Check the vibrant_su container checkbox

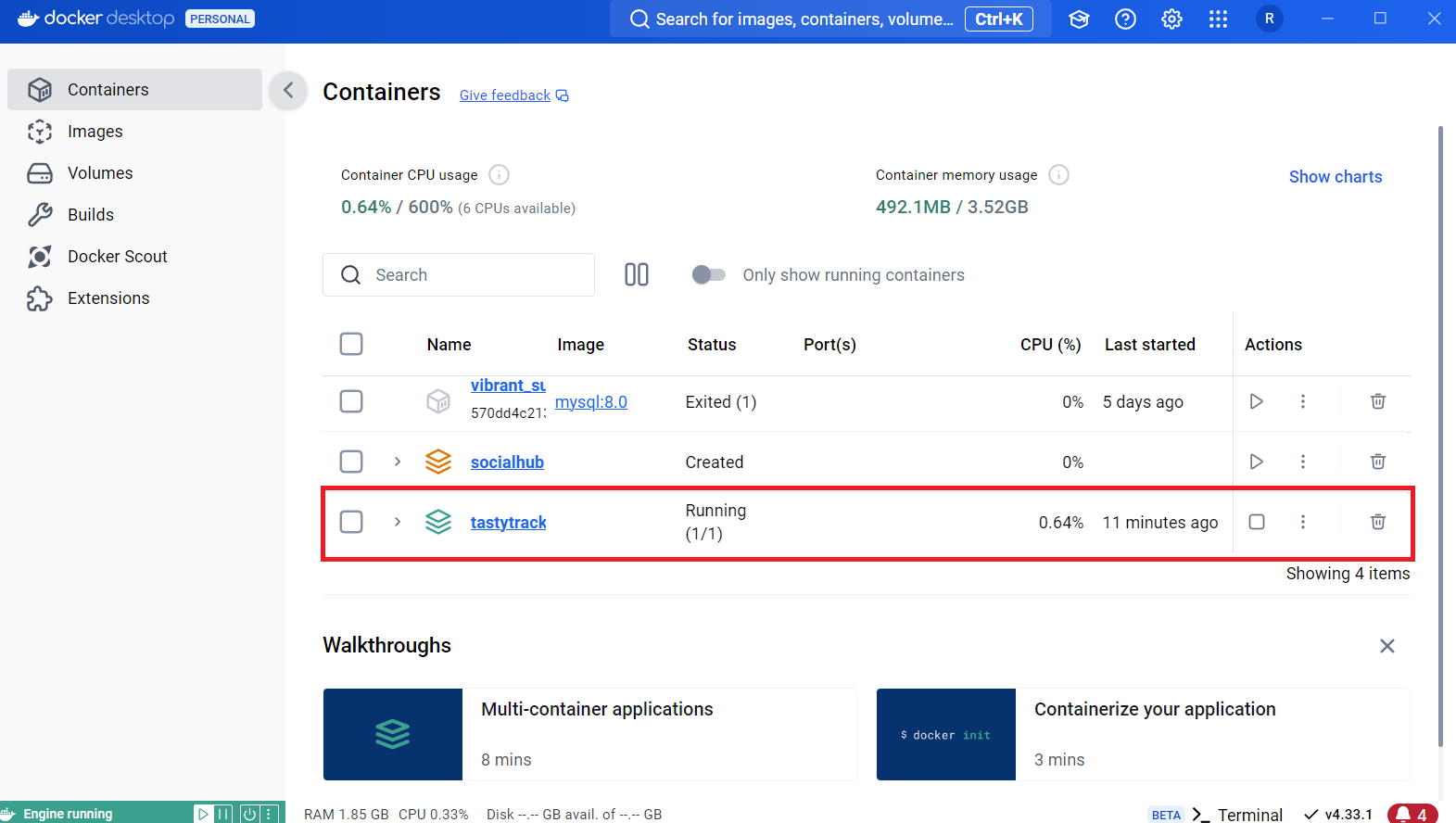click(x=351, y=401)
